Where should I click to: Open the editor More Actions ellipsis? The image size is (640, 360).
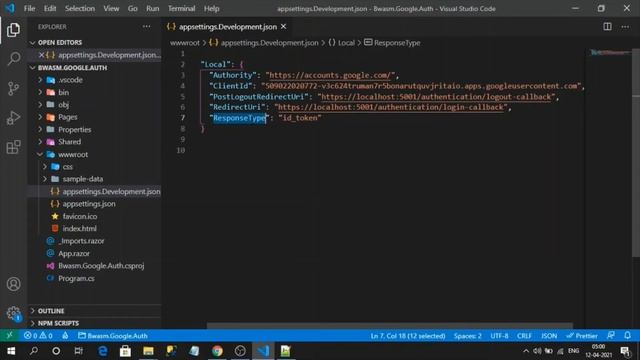(x=625, y=27)
